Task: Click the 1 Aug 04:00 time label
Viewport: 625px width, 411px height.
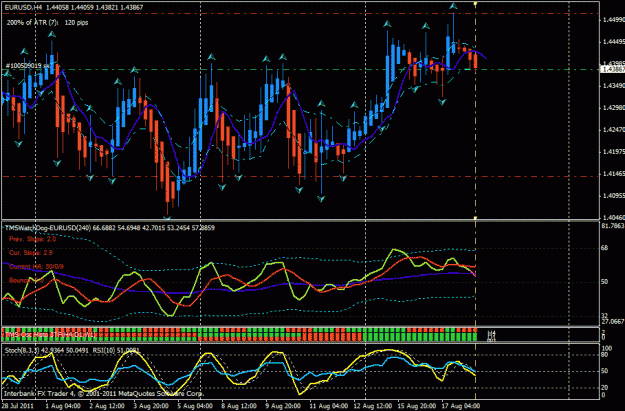Action: point(63,406)
